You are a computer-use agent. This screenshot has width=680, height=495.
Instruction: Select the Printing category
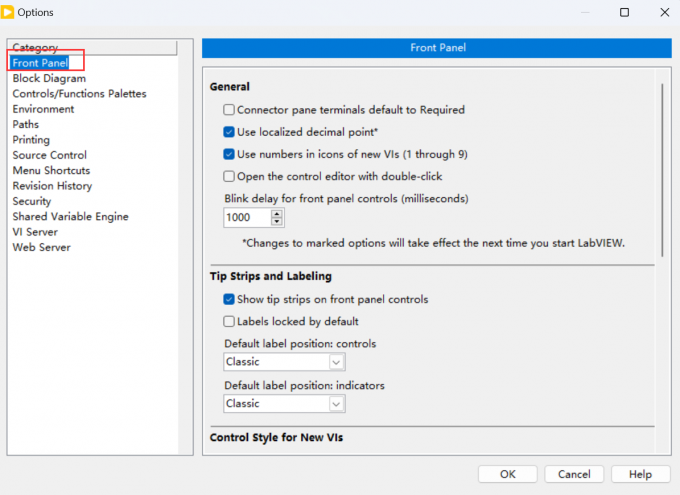tap(31, 140)
